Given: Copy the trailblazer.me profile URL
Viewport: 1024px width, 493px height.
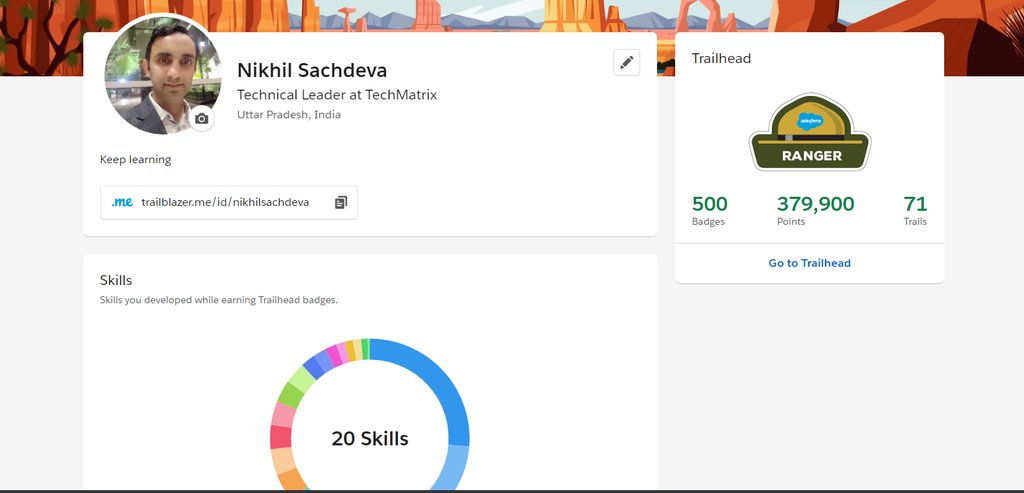Looking at the screenshot, I should pos(341,202).
